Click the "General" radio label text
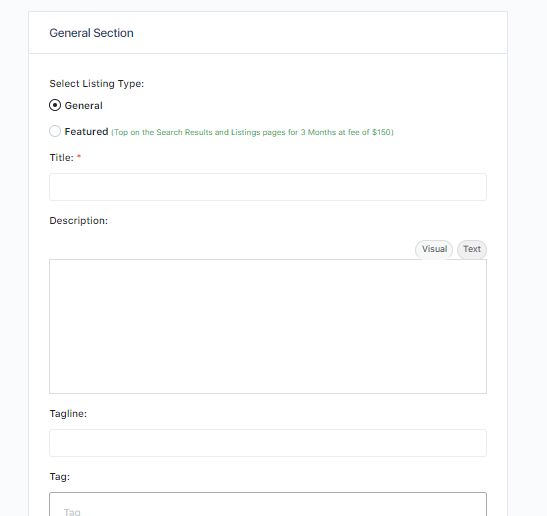The height and width of the screenshot is (516, 547). [83, 105]
